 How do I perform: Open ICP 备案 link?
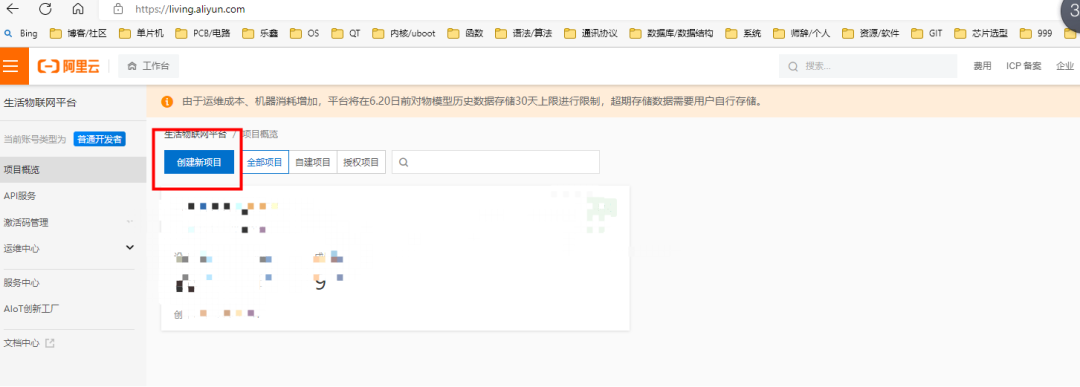click(x=1024, y=66)
